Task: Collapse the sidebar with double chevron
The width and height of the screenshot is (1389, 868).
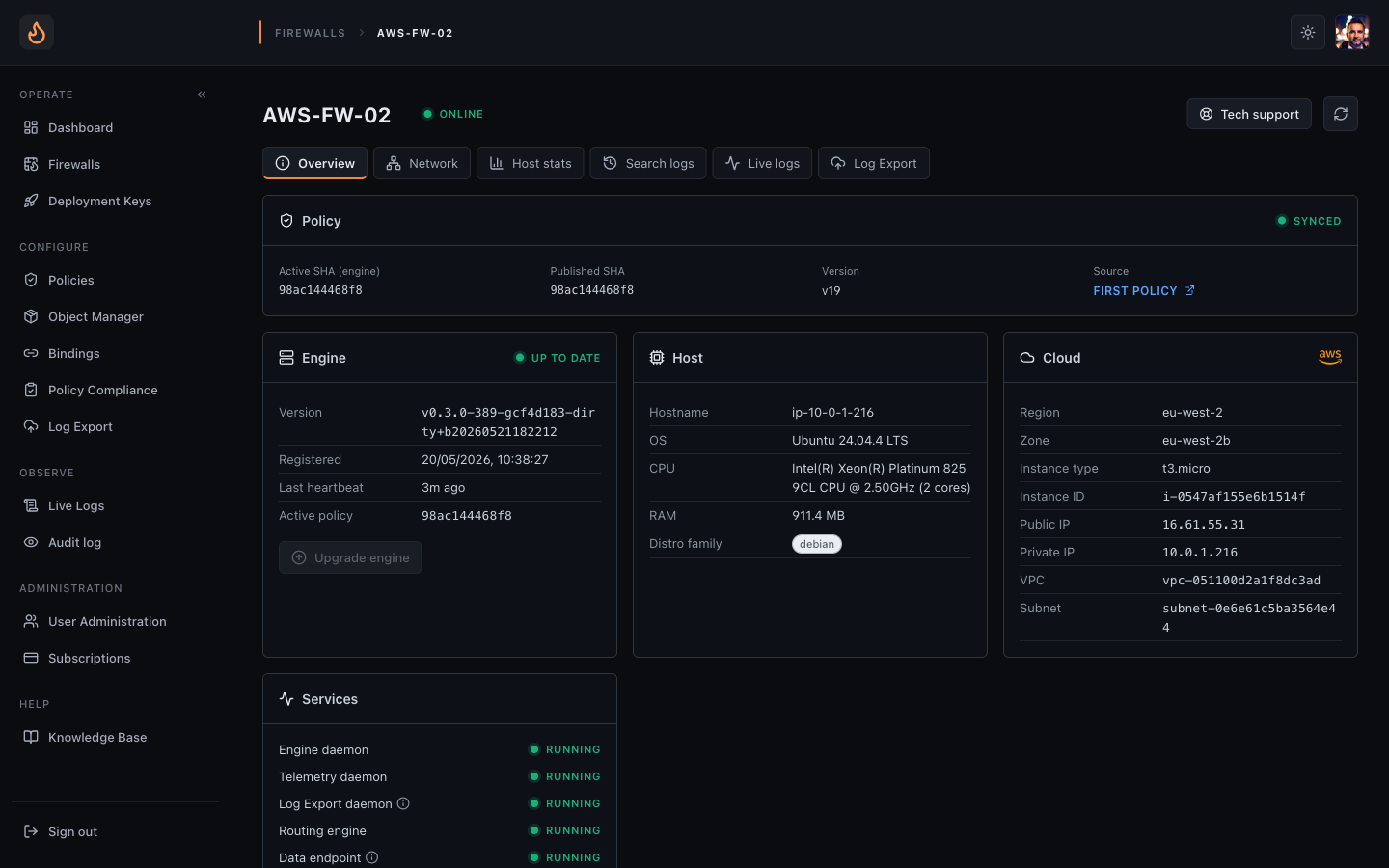Action: coord(202,95)
